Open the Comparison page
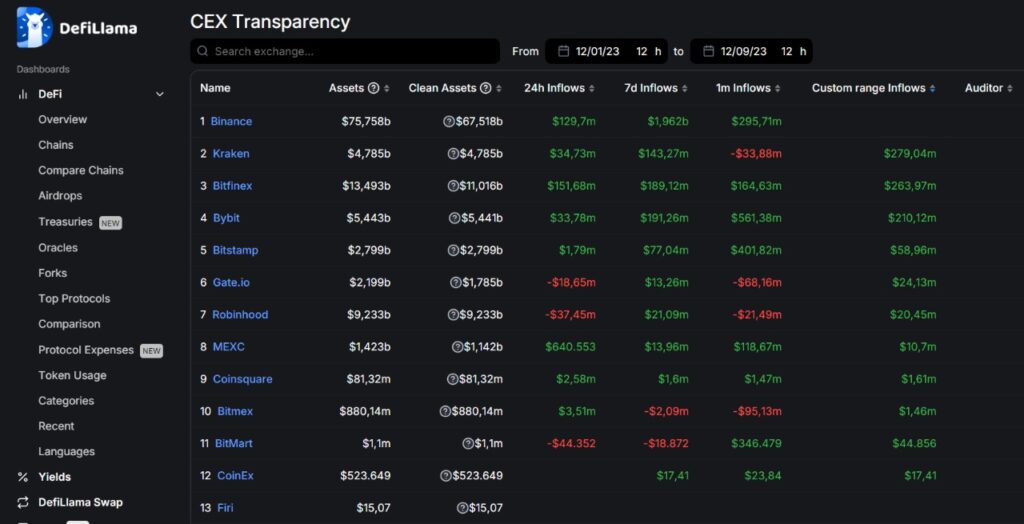Screen dimensions: 1024x524 point(69,324)
